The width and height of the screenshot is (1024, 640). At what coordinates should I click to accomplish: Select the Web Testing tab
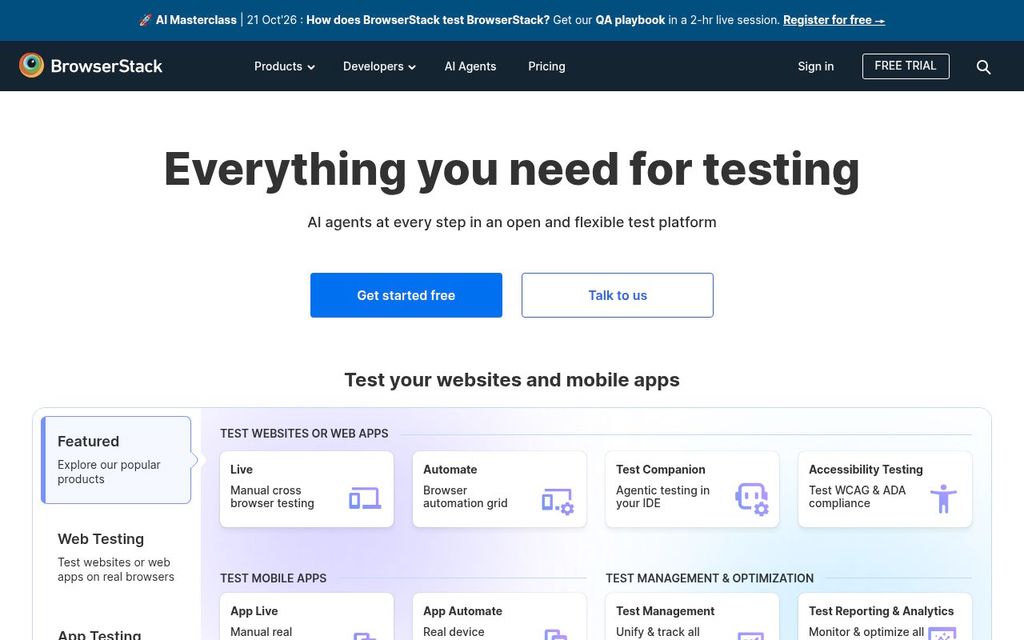point(116,557)
